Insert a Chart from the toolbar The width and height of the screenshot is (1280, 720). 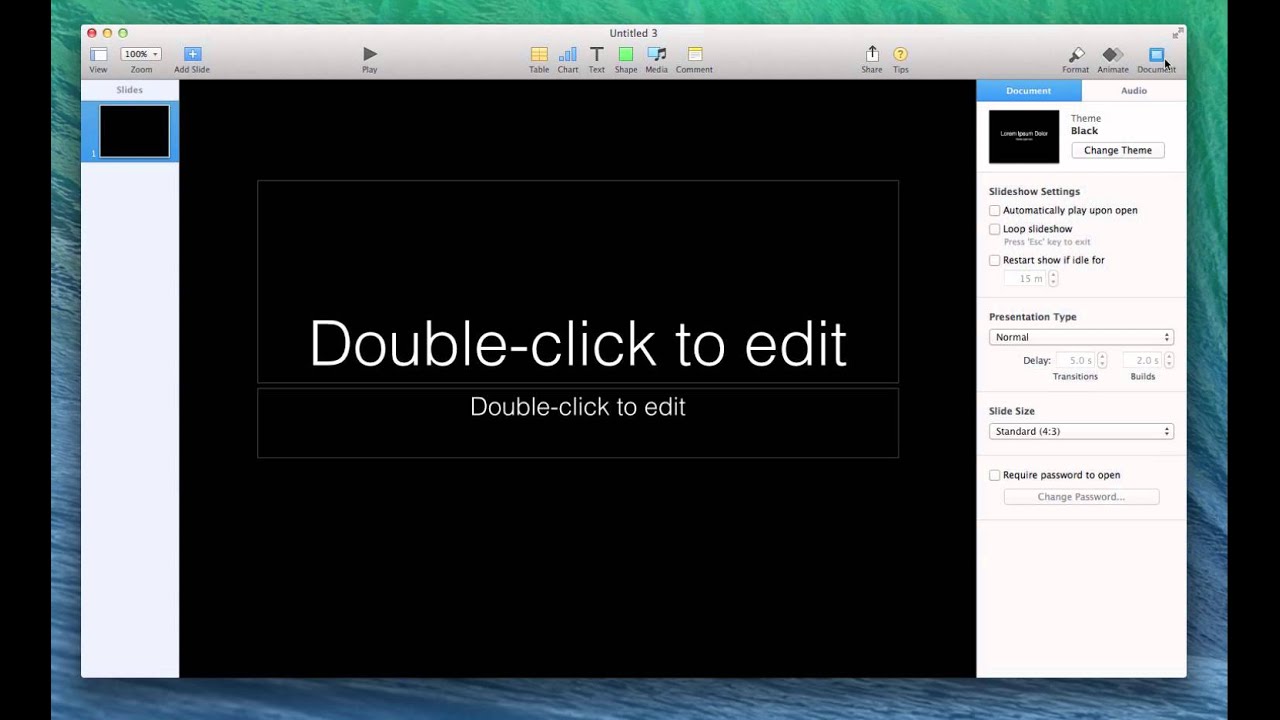pyautogui.click(x=567, y=54)
